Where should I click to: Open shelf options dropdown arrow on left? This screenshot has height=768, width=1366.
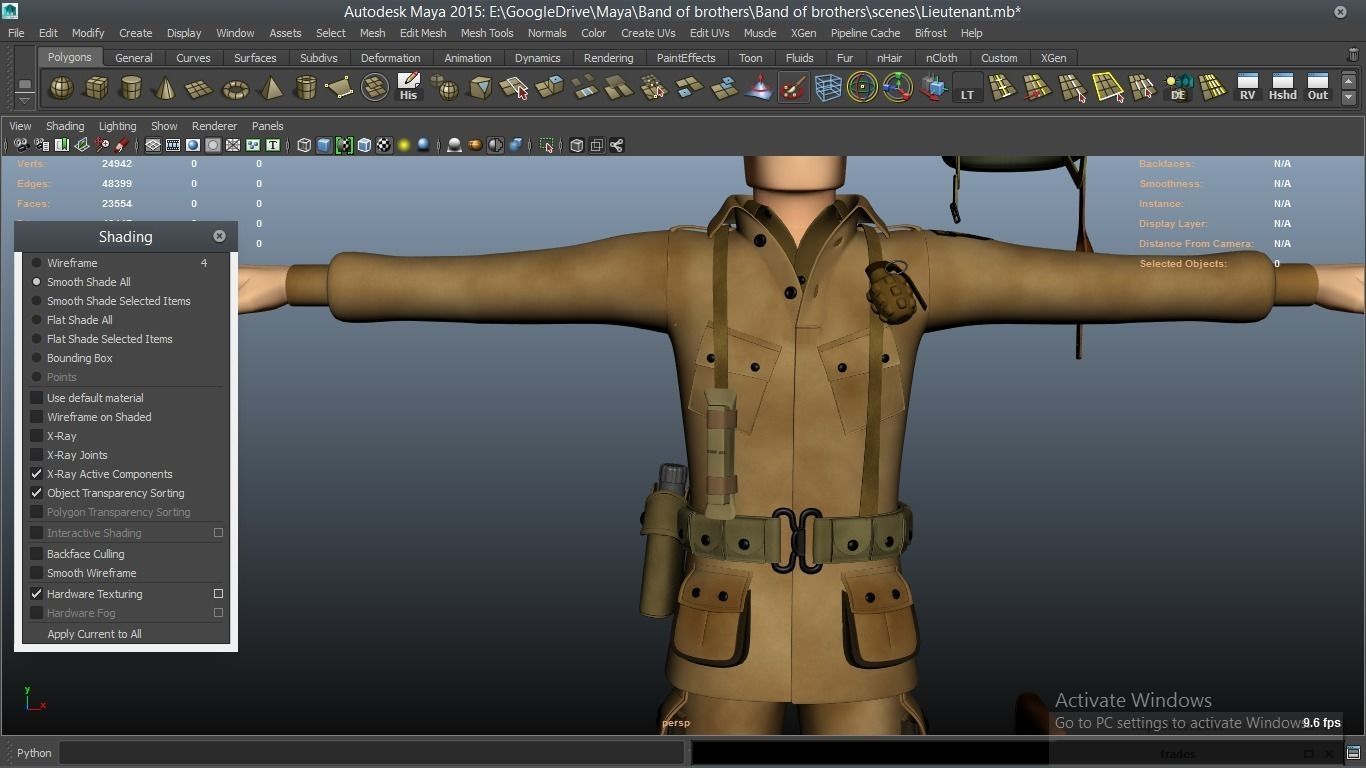(24, 99)
